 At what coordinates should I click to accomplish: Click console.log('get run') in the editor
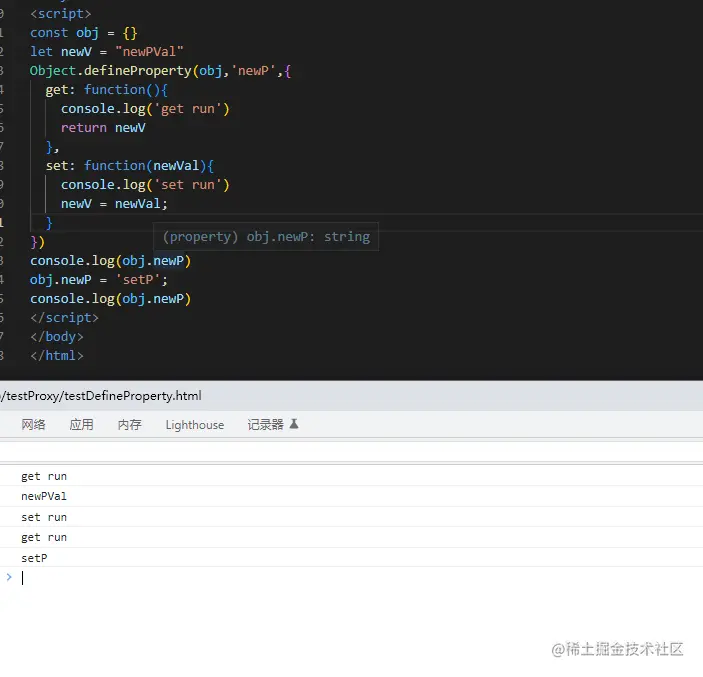pyautogui.click(x=145, y=109)
